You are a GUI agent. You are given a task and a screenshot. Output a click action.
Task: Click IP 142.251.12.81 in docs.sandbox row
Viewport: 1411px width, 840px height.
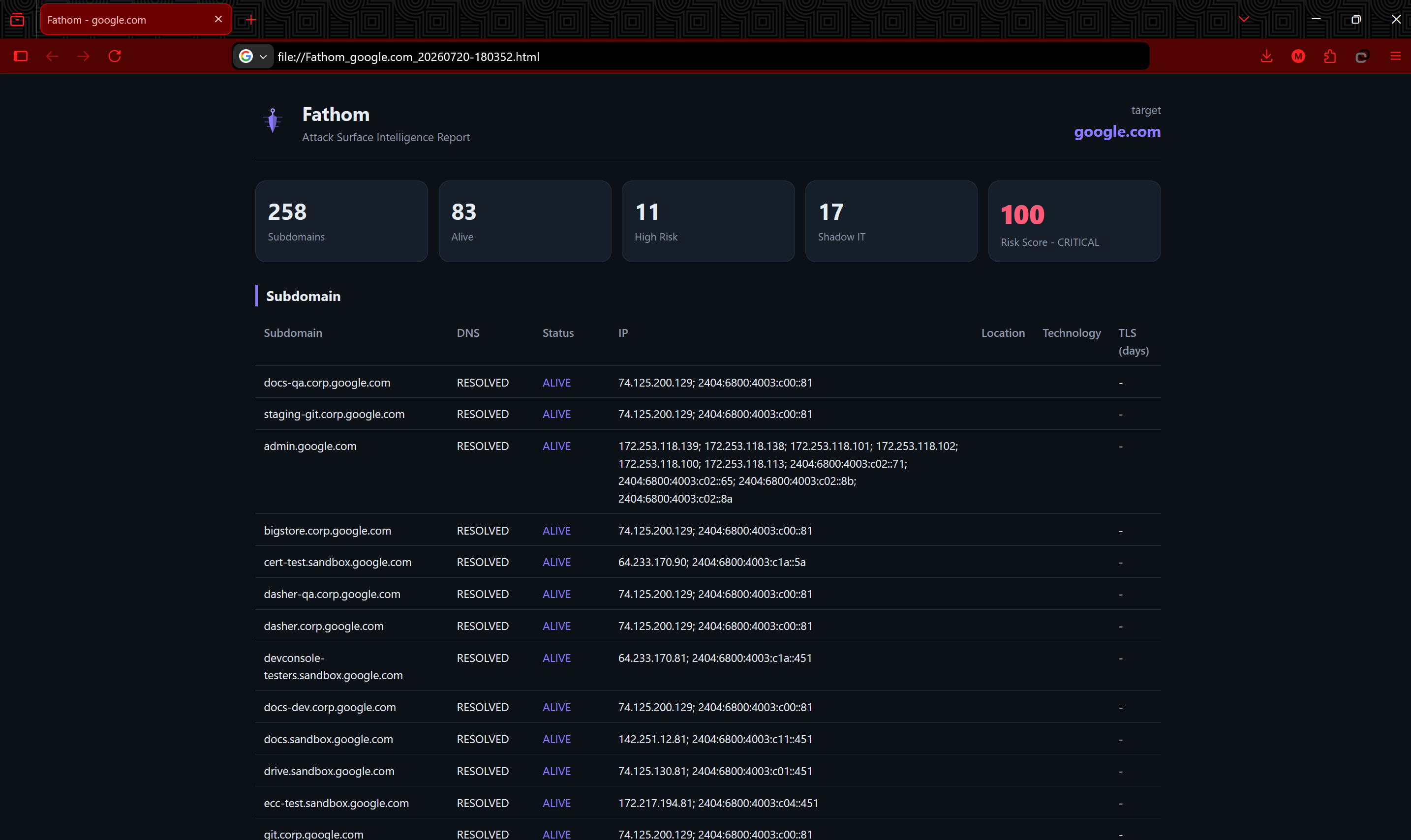pos(652,739)
